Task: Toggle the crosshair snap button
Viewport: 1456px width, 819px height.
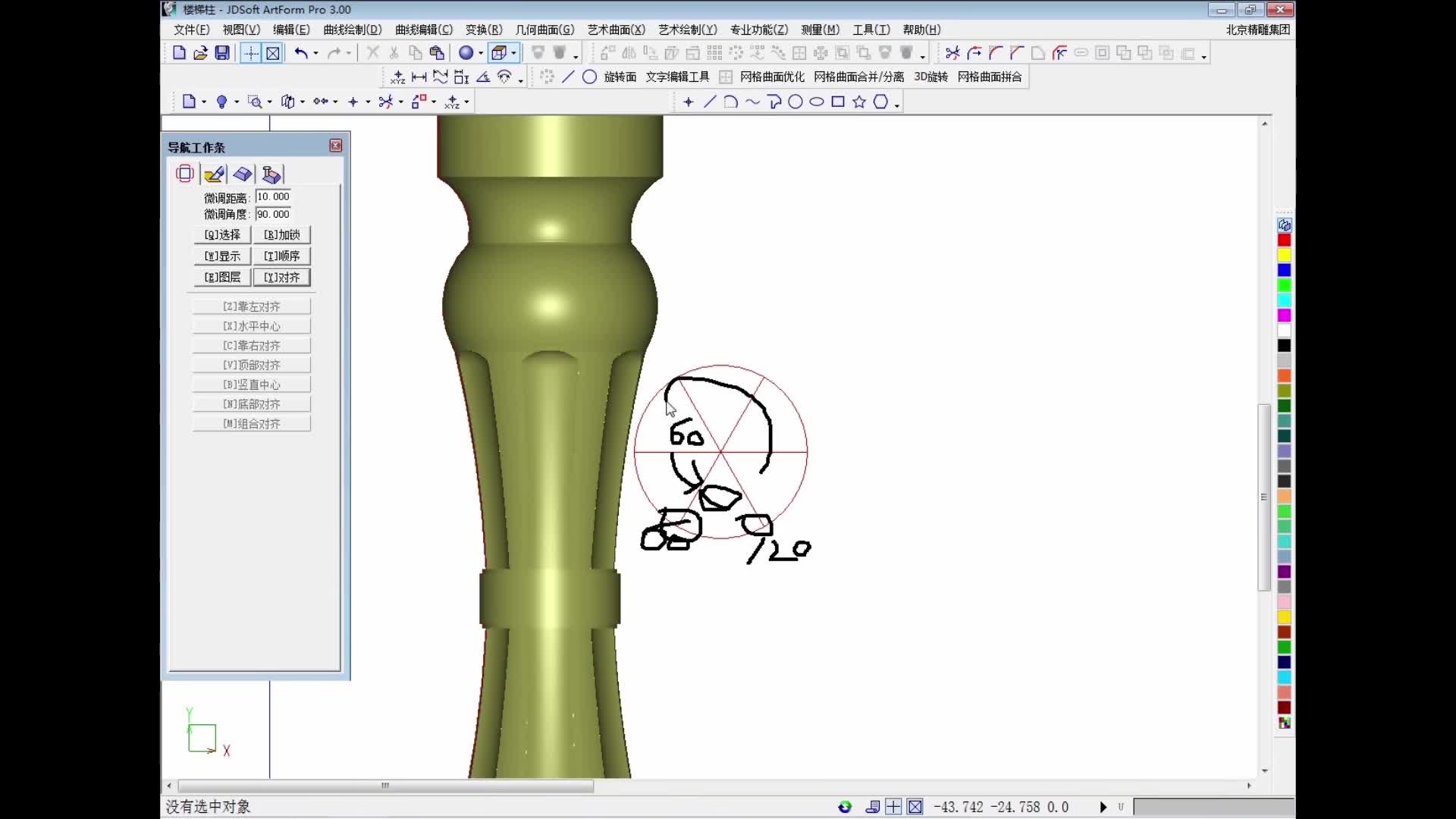Action: (250, 53)
